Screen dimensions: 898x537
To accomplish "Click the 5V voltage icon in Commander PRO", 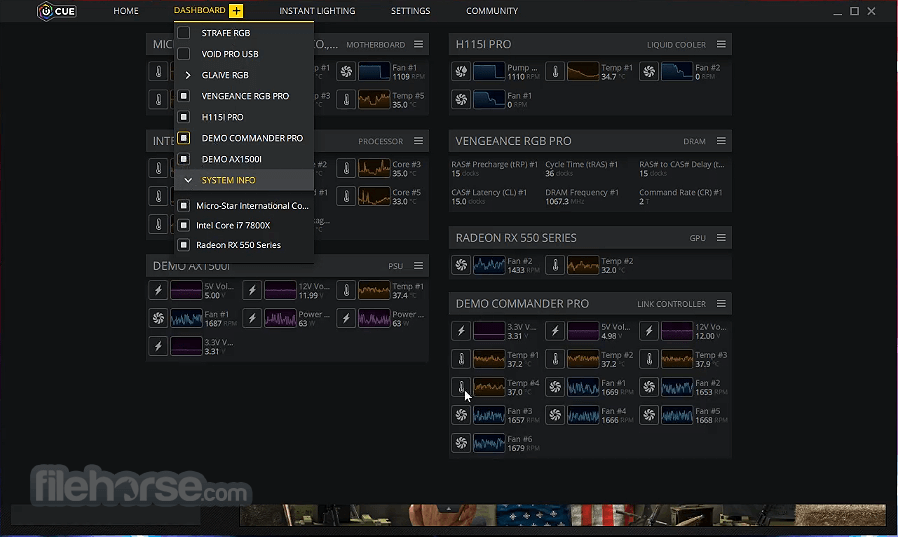I will coord(555,331).
